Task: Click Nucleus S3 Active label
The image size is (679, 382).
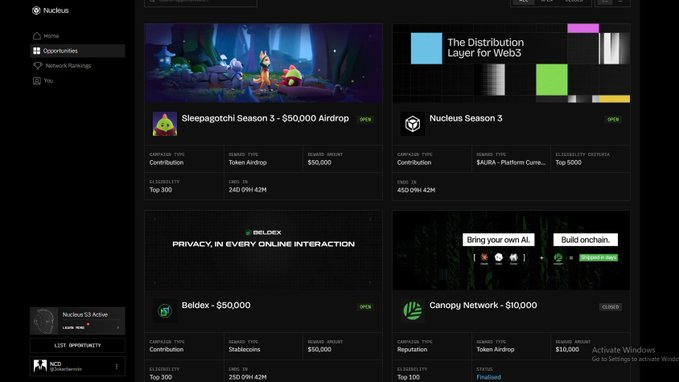Action: tap(85, 315)
